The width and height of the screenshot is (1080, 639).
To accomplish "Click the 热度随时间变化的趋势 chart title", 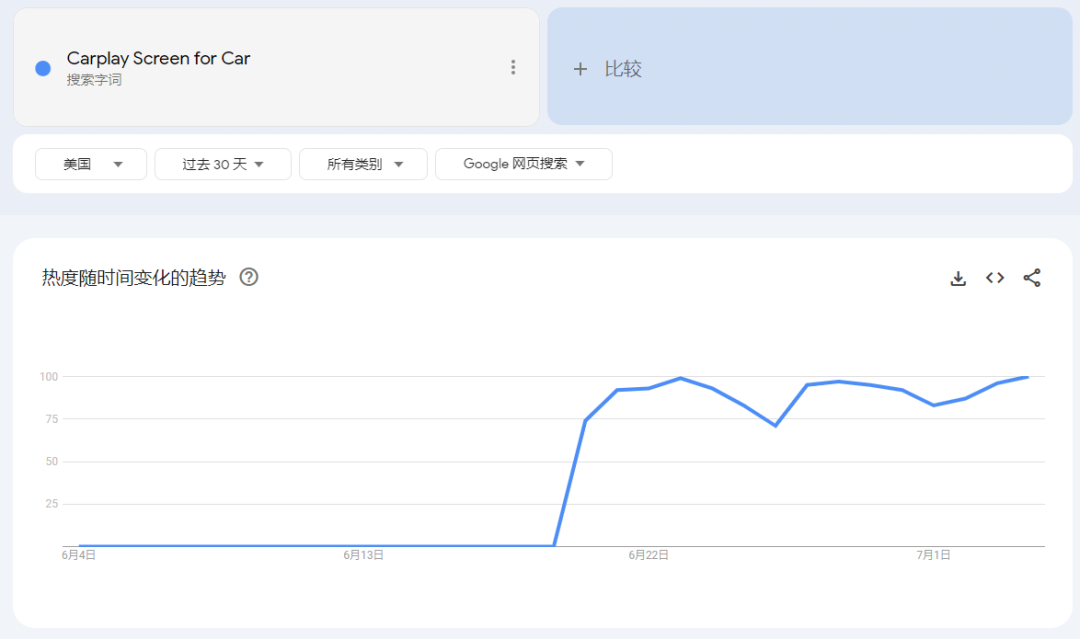I will (134, 278).
